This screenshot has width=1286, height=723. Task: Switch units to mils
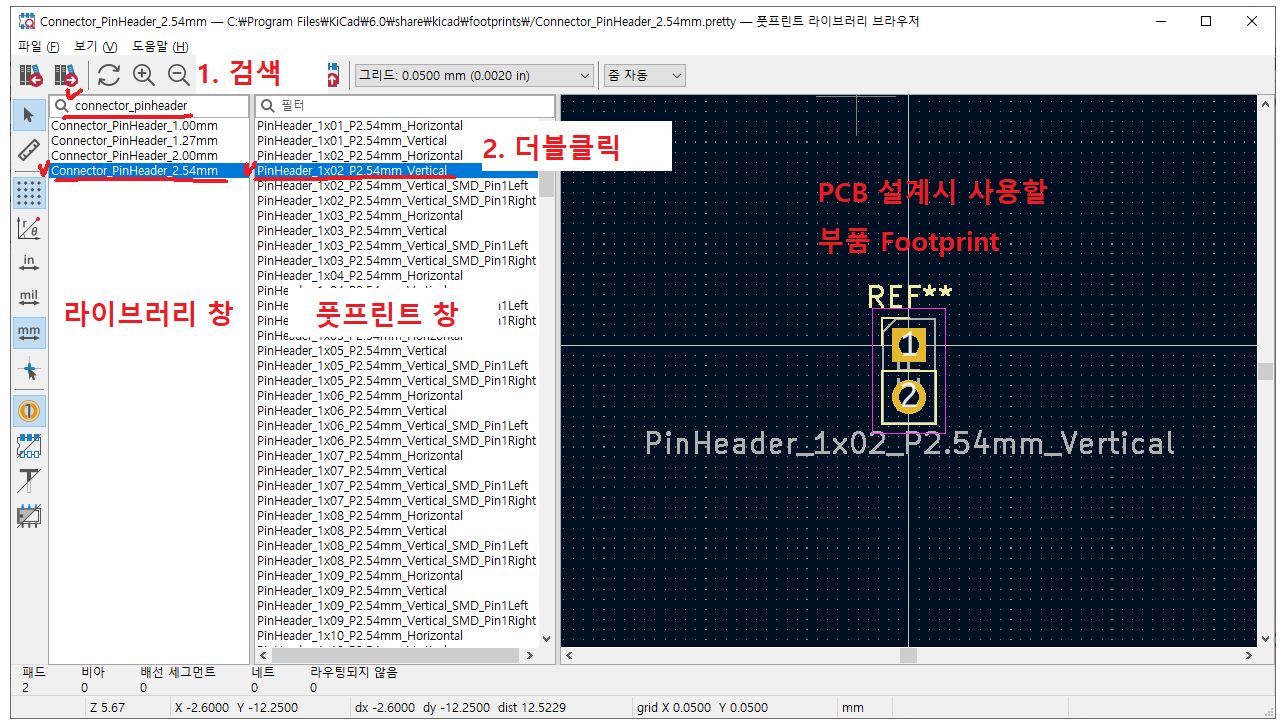tap(29, 298)
